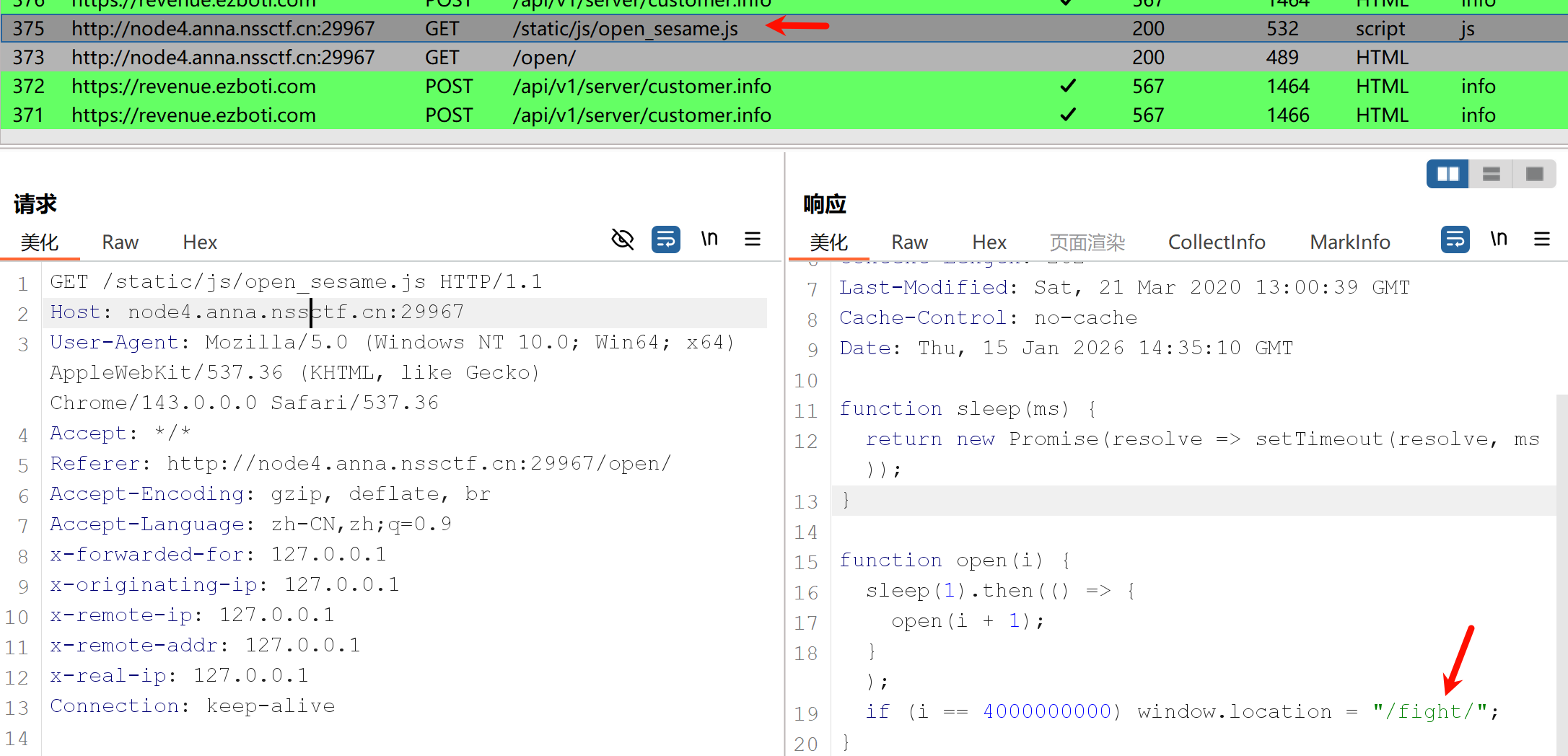Open the request Raw tab
This screenshot has height=756, width=1568.
(120, 242)
